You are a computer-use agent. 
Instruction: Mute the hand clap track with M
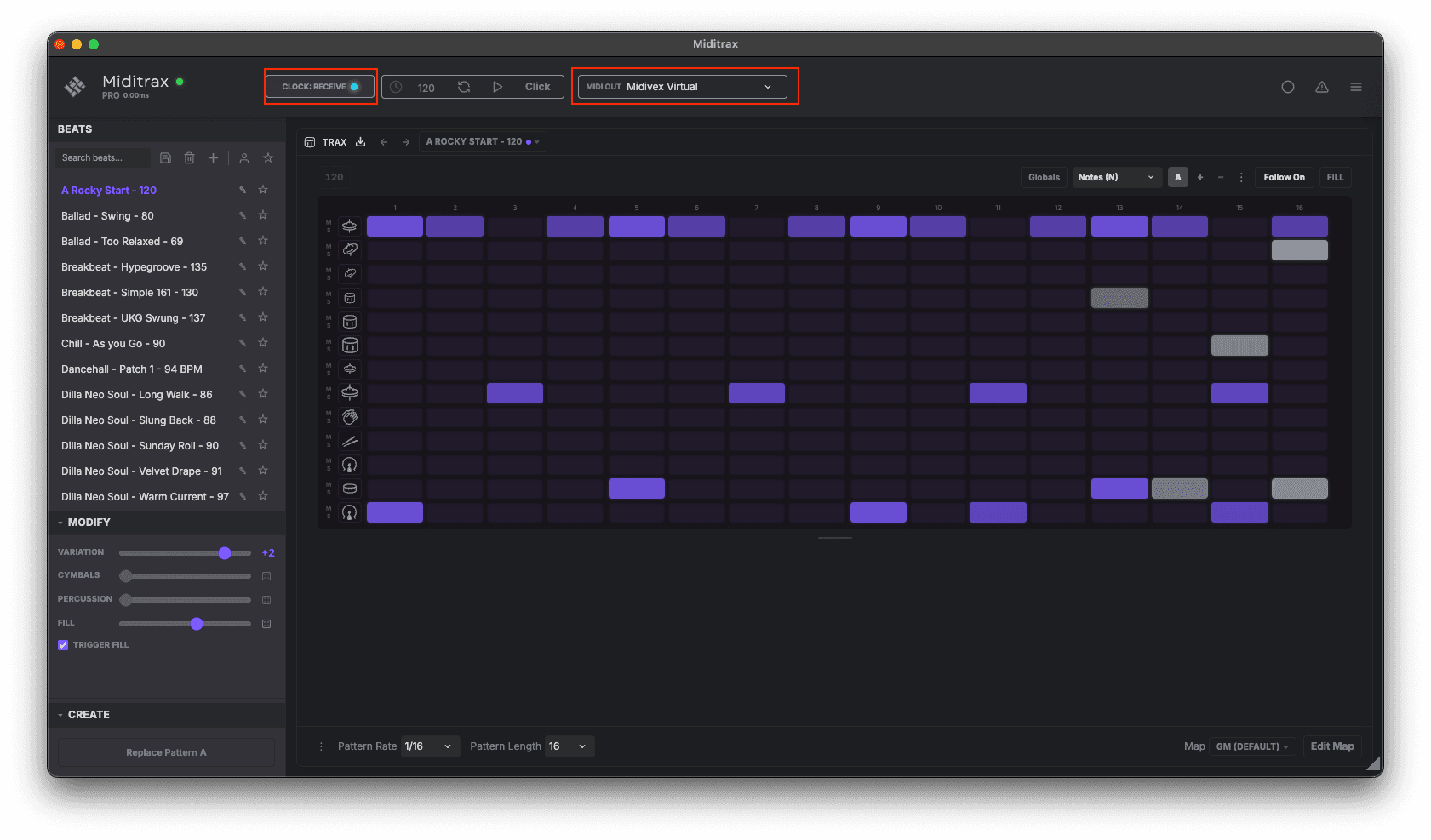[329, 413]
